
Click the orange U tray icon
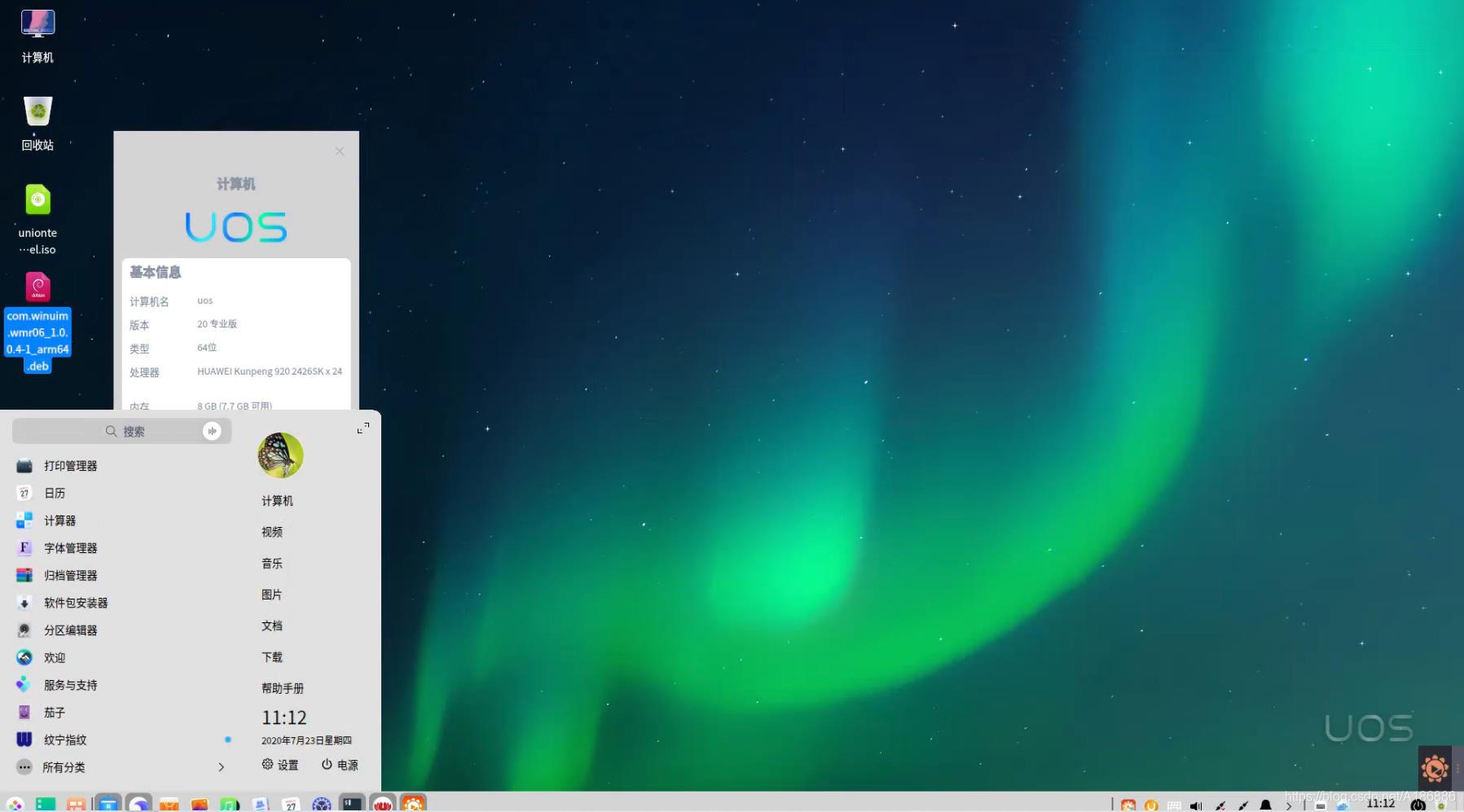pyautogui.click(x=1151, y=805)
